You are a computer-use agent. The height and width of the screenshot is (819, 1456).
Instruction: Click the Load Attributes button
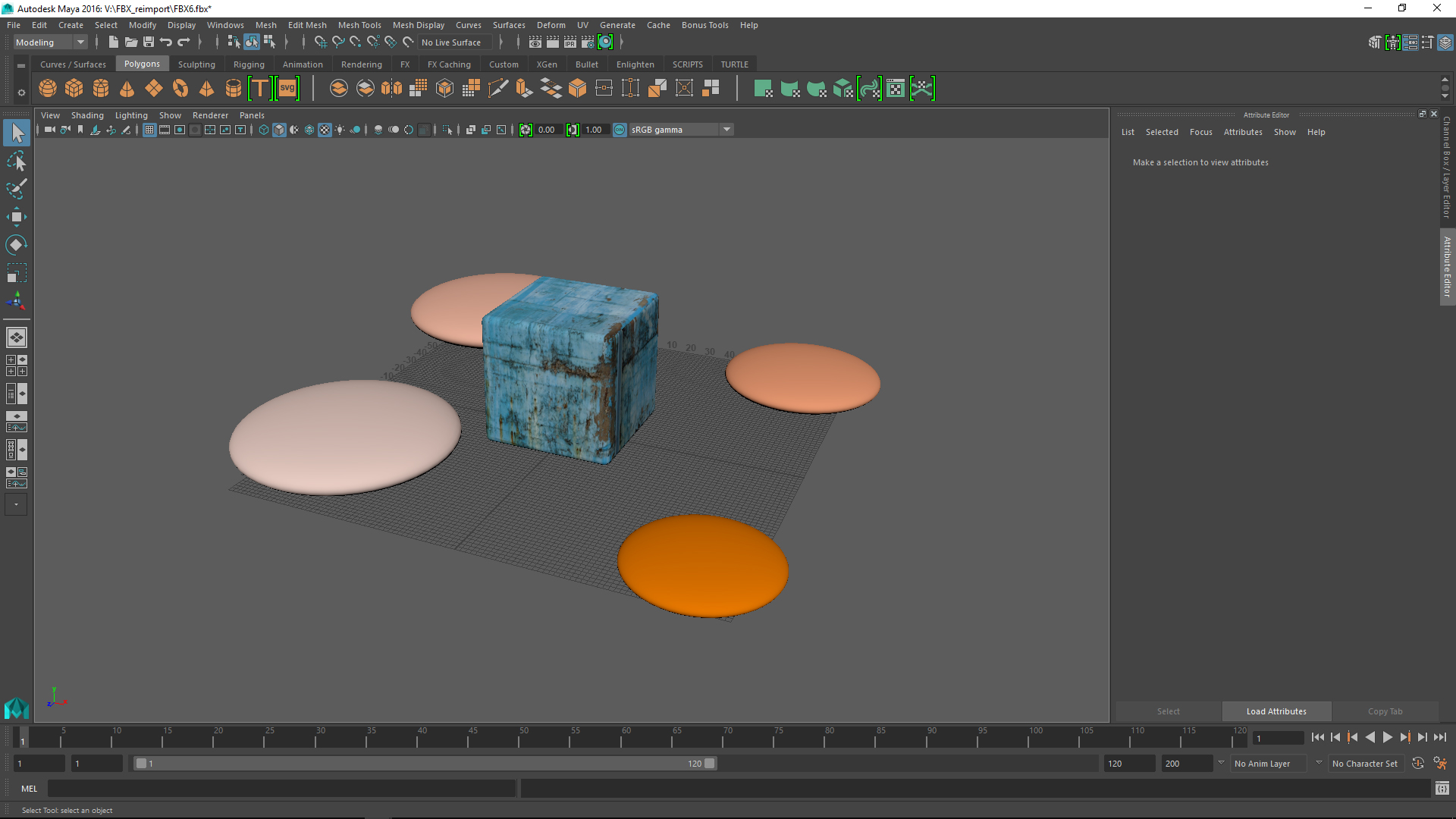point(1276,711)
